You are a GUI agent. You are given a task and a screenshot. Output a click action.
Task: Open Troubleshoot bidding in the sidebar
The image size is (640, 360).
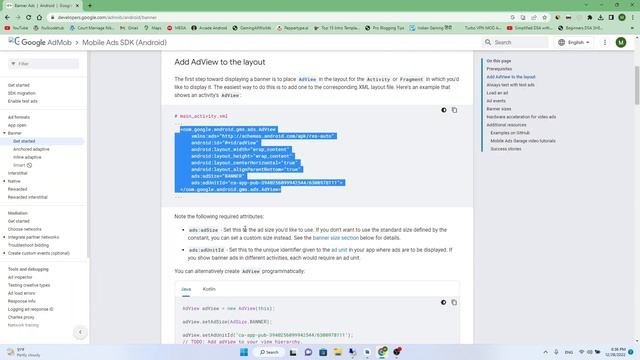pyautogui.click(x=28, y=245)
